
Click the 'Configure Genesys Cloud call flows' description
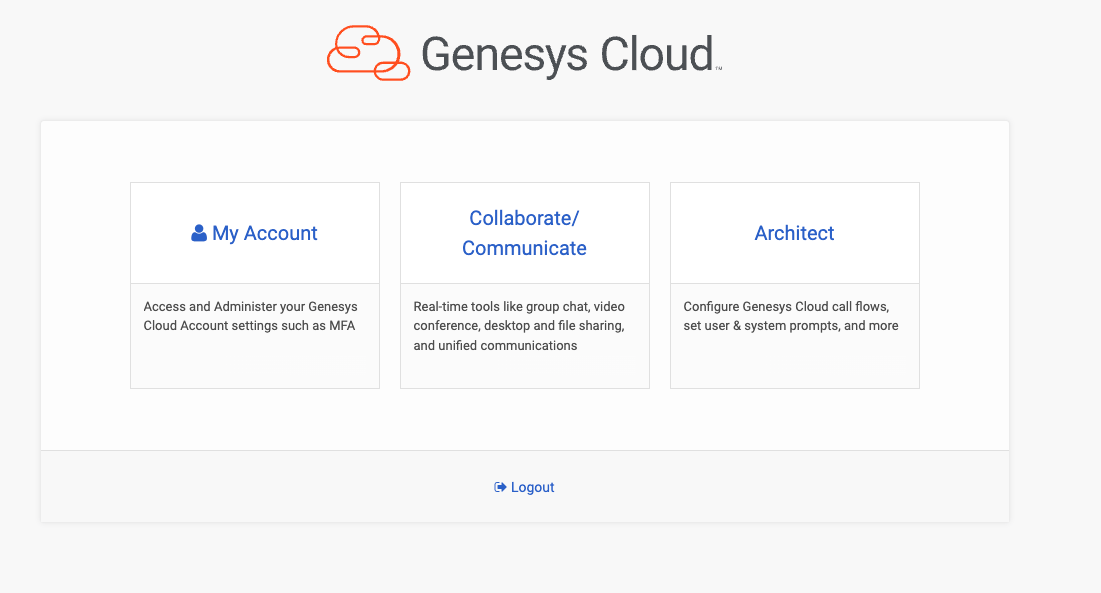[791, 316]
